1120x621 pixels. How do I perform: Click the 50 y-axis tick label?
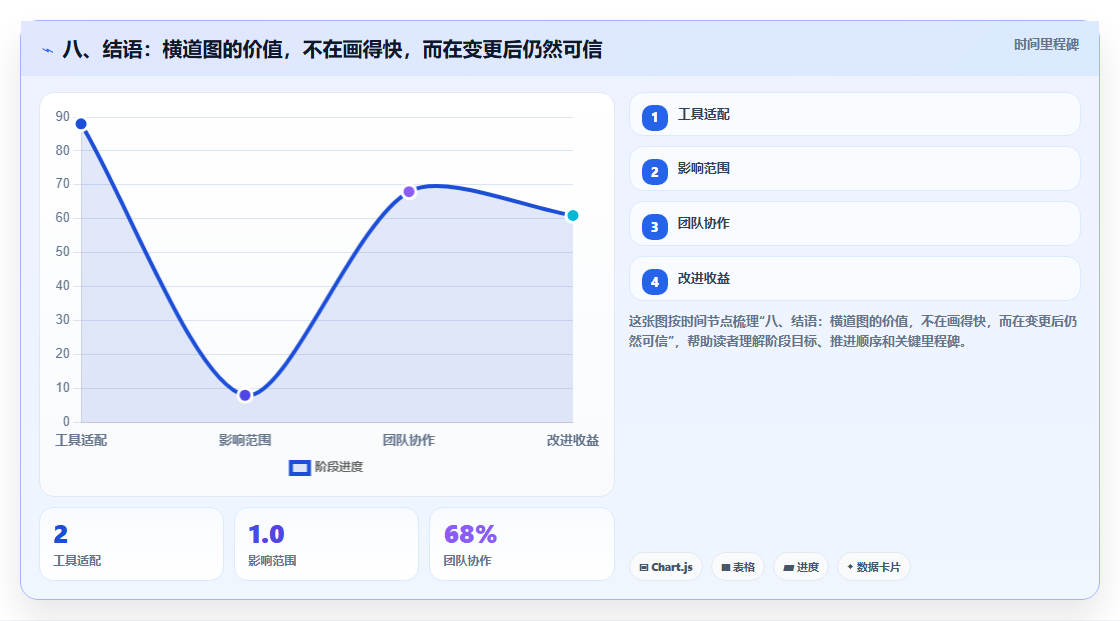click(63, 252)
